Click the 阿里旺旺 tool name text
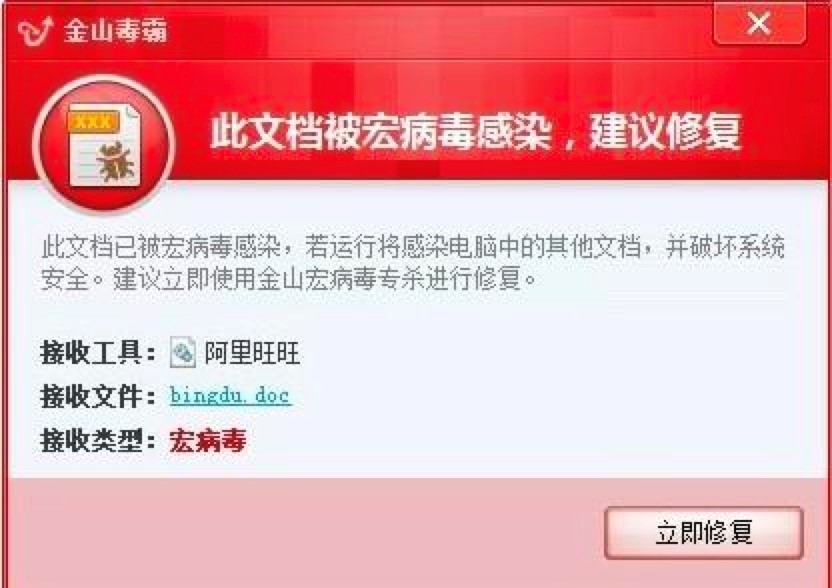832x588 pixels. pyautogui.click(x=253, y=353)
